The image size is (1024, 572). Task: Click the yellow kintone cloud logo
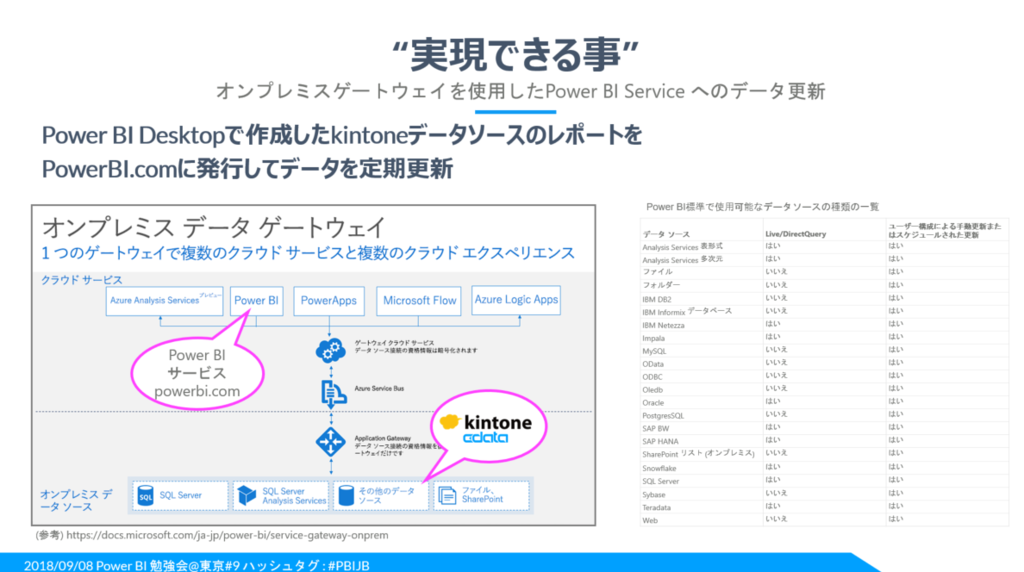click(x=450, y=422)
